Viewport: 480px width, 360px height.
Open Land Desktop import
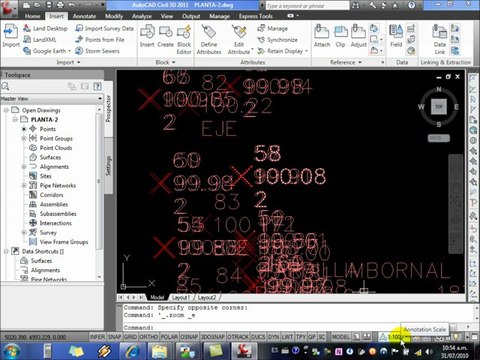(x=46, y=29)
